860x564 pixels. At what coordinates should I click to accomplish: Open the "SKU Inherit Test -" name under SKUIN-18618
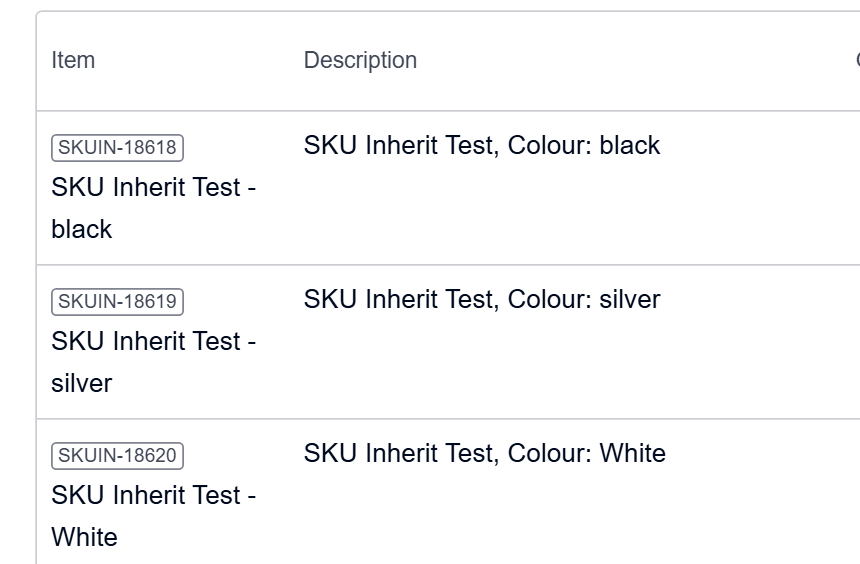[x=153, y=188]
